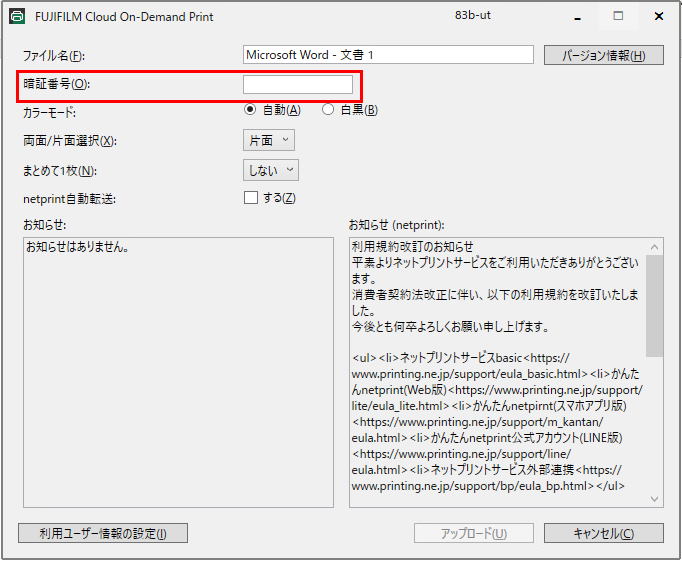This screenshot has width=682, height=561.
Task: Click the ファイル名 text field
Action: pos(388,55)
